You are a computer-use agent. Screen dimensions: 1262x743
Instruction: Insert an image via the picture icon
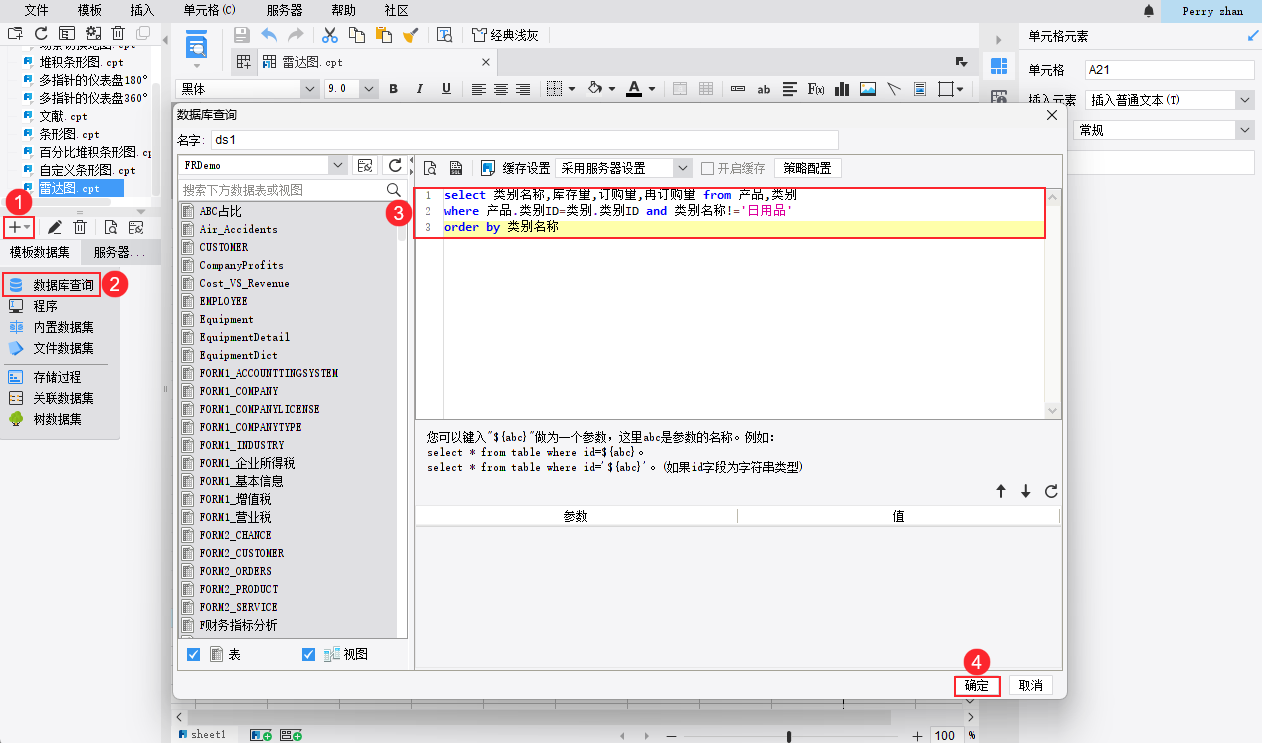pos(866,89)
